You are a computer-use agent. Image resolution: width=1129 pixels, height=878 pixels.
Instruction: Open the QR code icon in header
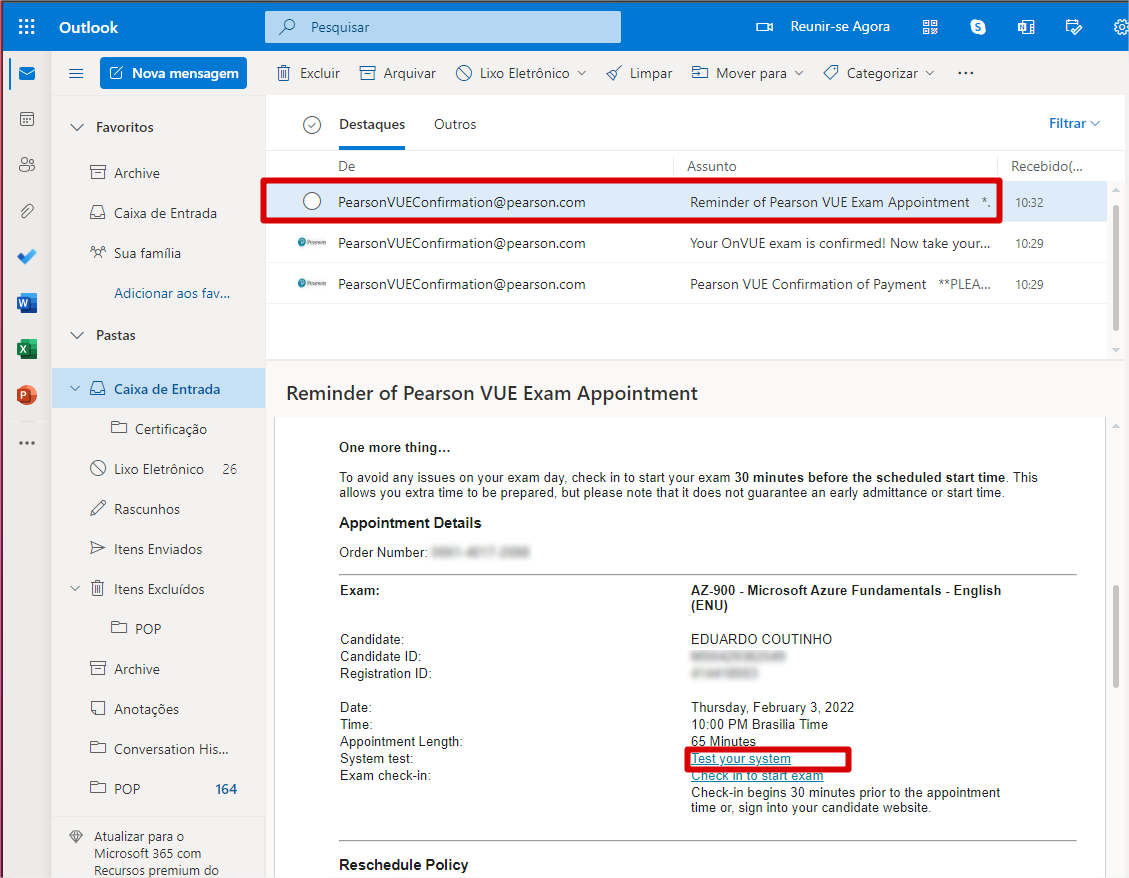coord(930,27)
